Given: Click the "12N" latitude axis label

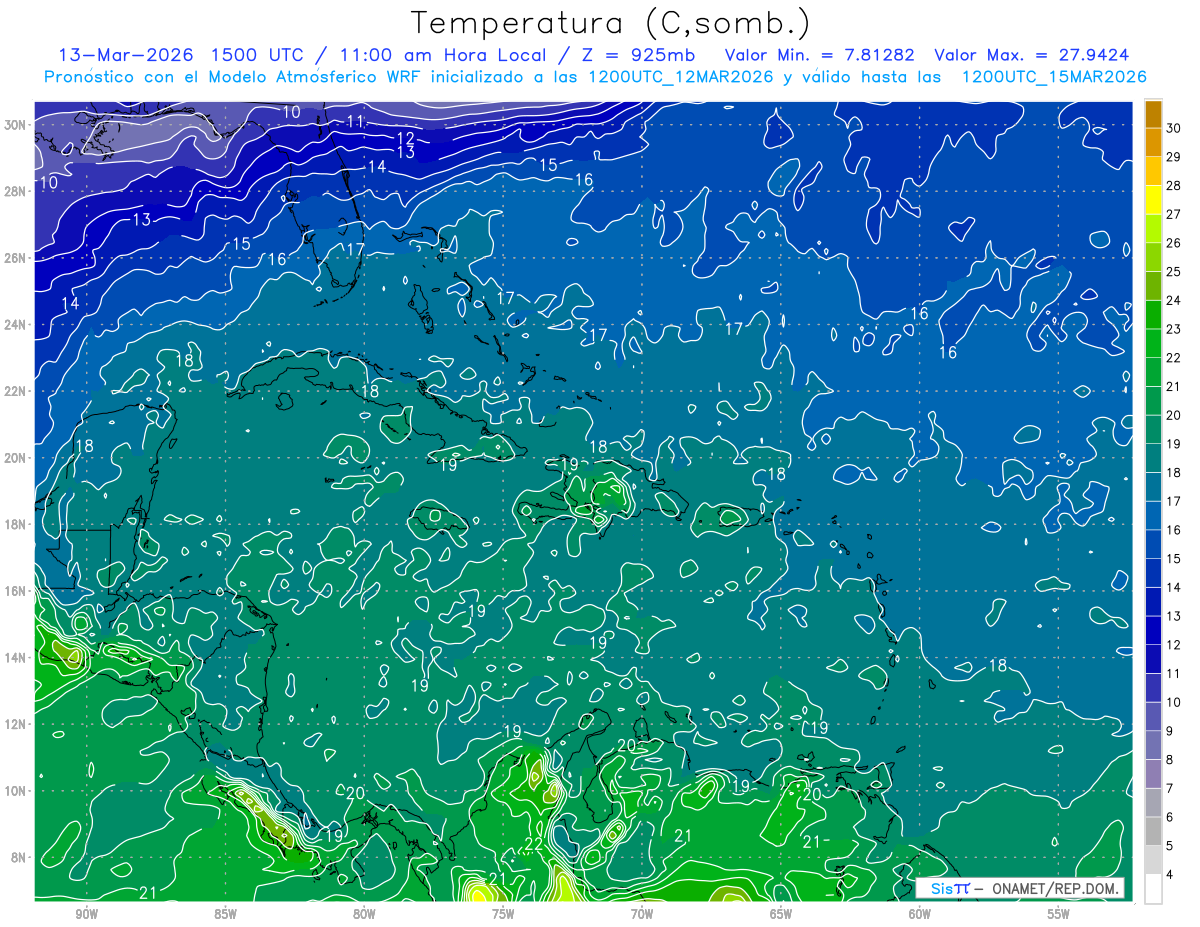Looking at the screenshot, I should coord(14,724).
